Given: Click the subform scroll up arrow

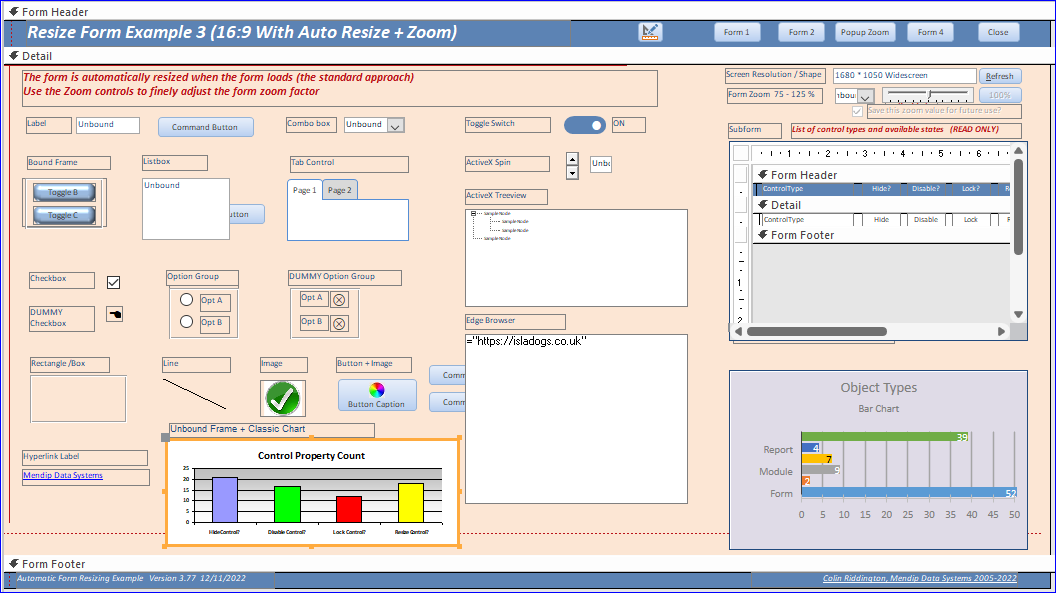Looking at the screenshot, I should click(1018, 150).
